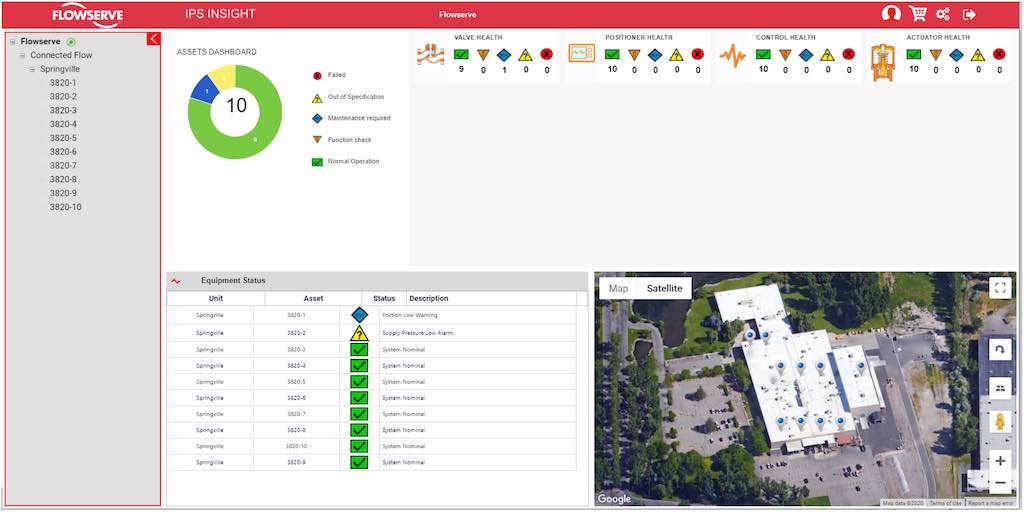Collapse the sidebar with red arrow
Image resolution: width=1024 pixels, height=512 pixels.
pyautogui.click(x=153, y=39)
